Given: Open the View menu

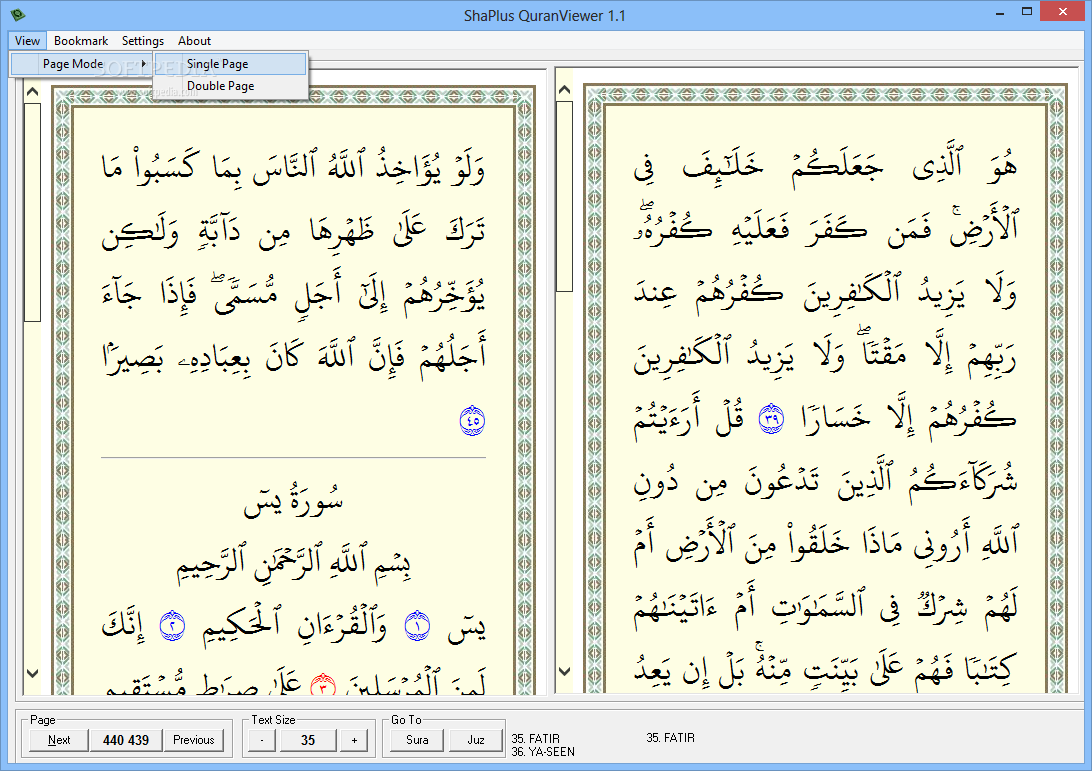Looking at the screenshot, I should coord(27,40).
